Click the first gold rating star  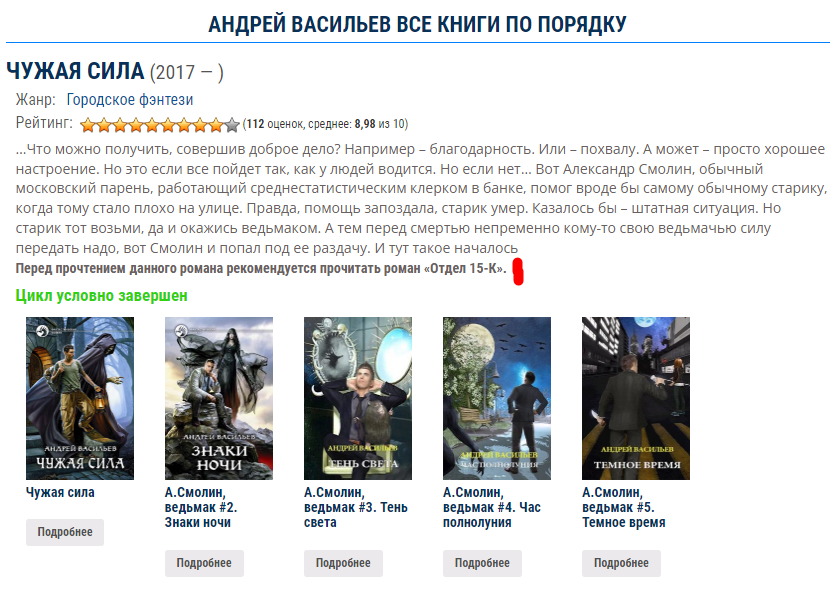click(x=88, y=125)
